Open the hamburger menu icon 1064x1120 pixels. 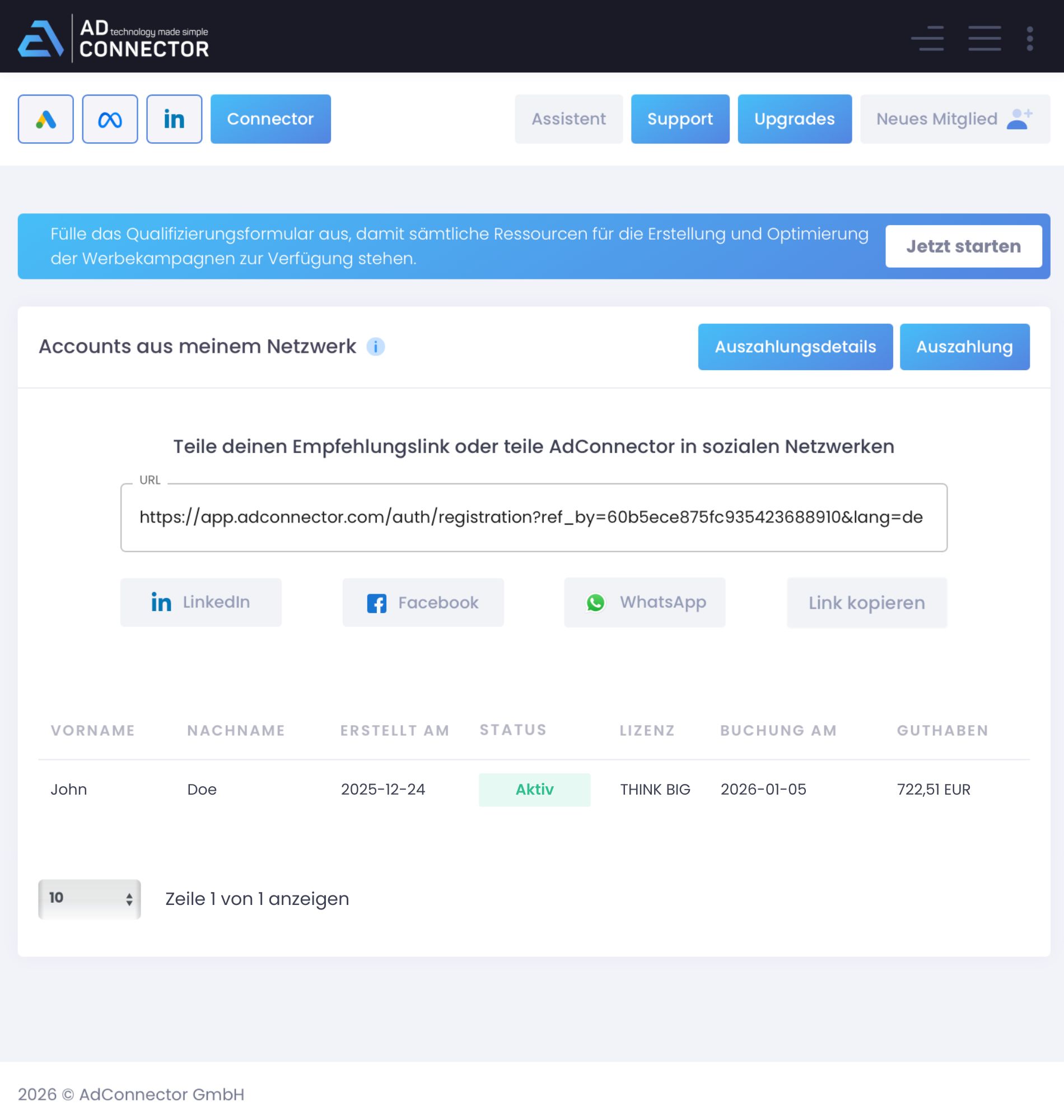984,38
